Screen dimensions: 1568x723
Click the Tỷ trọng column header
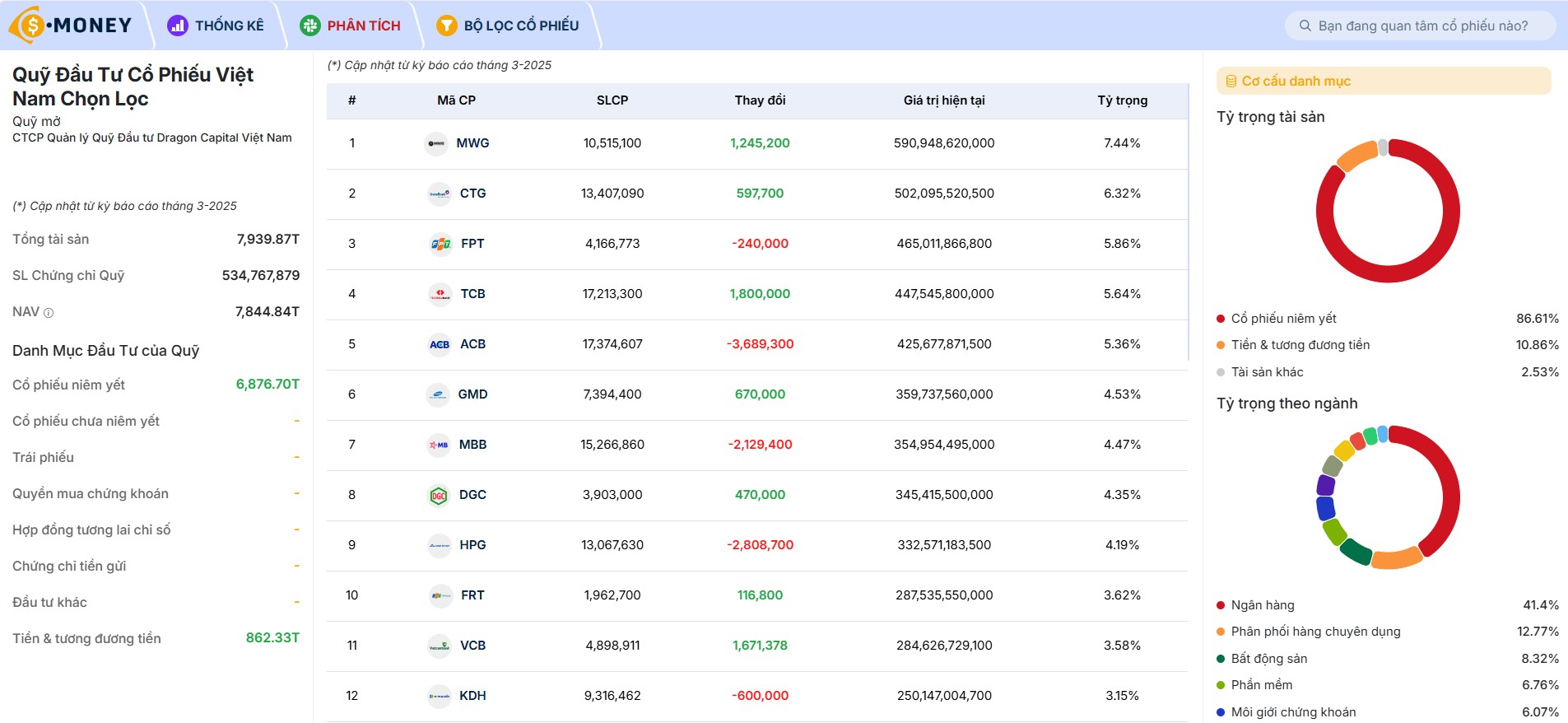[x=1122, y=100]
